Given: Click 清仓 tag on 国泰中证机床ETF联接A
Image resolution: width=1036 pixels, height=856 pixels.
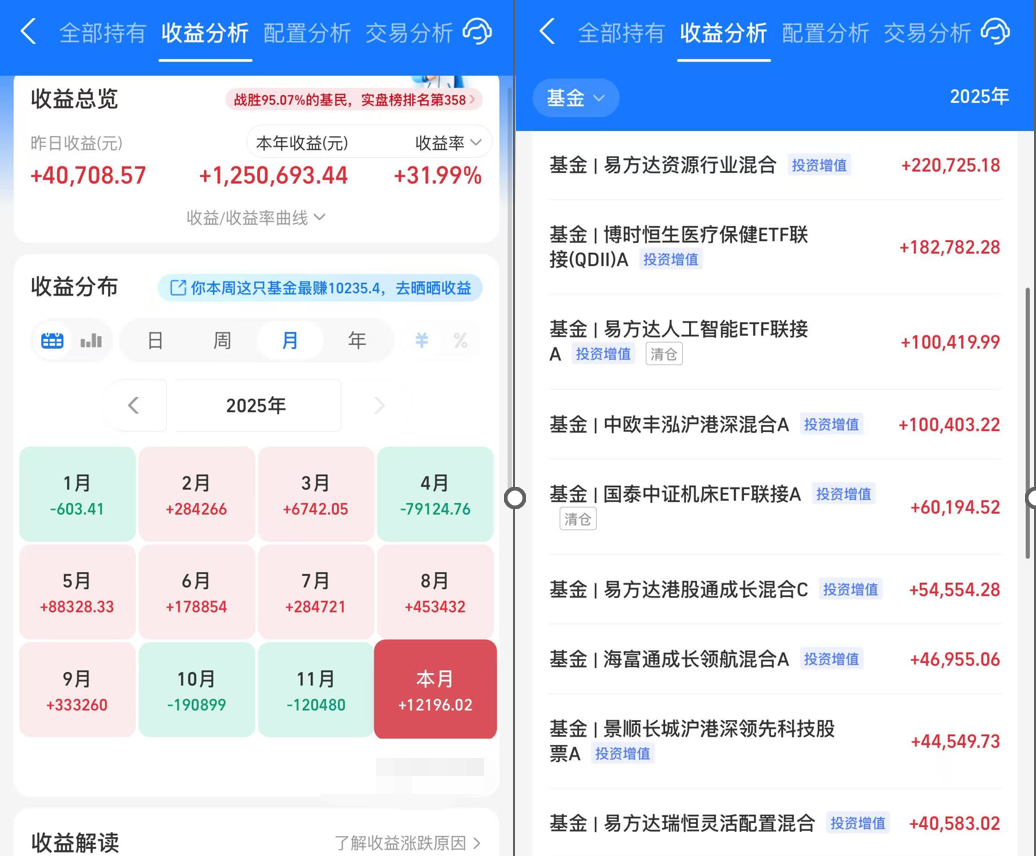Looking at the screenshot, I should [x=578, y=519].
